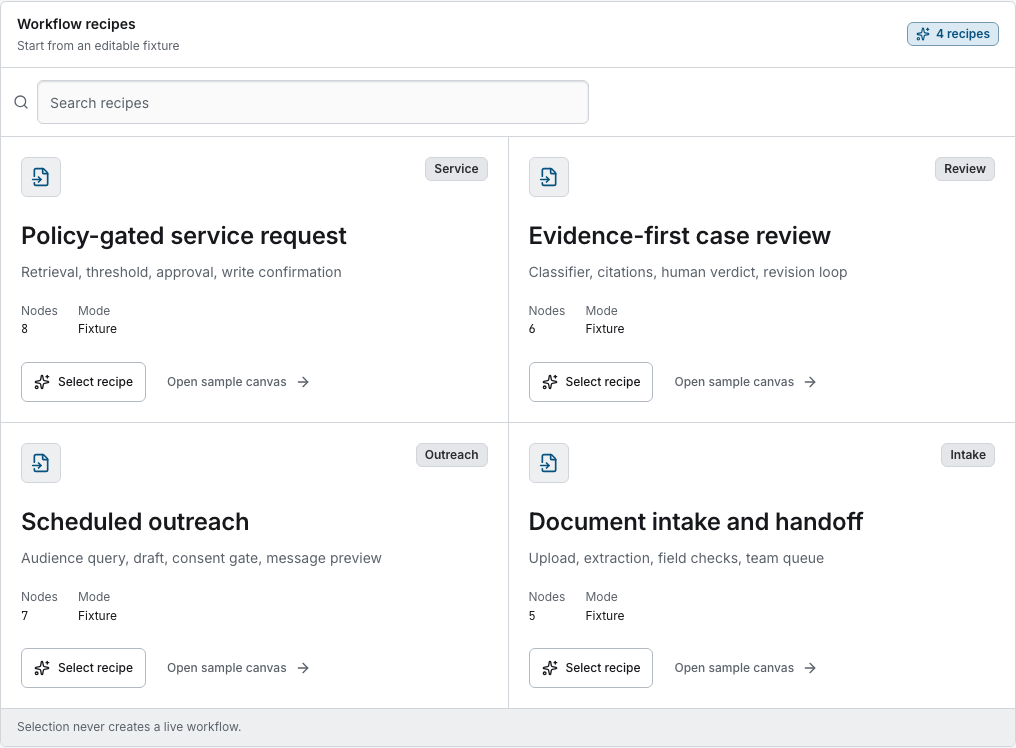
Task: Click Fixture mode value on Evidence-first card
Action: coord(605,329)
